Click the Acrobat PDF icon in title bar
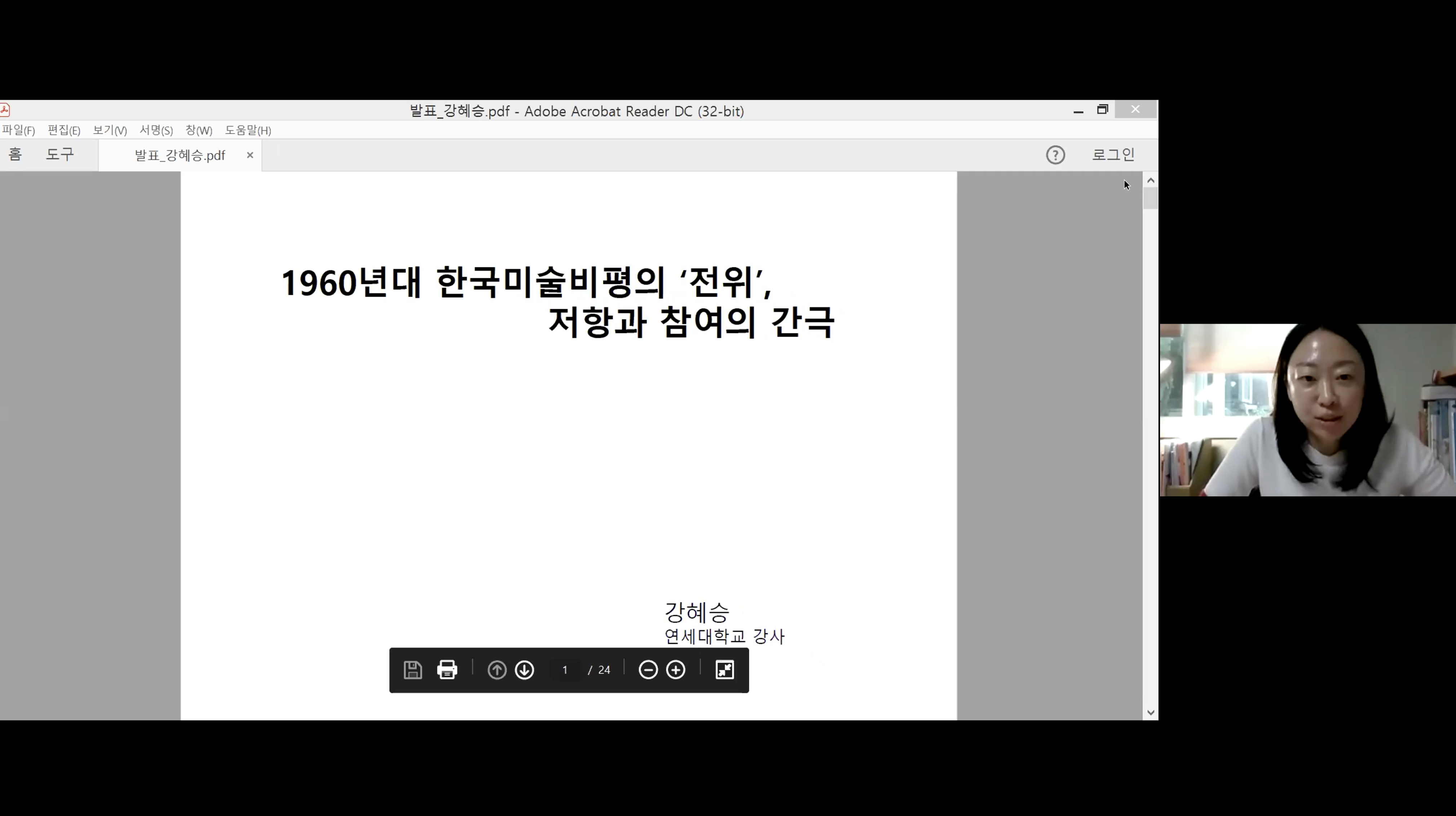The height and width of the screenshot is (816, 1456). click(x=5, y=110)
